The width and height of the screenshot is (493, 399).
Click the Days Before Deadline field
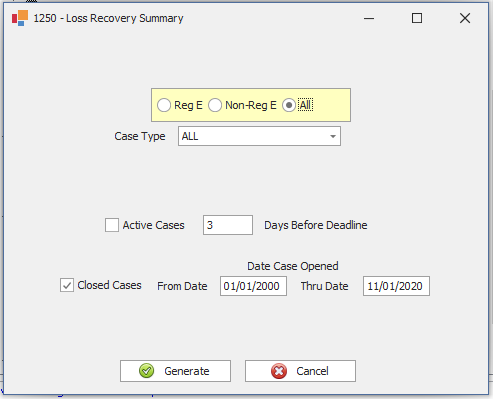coord(228,225)
